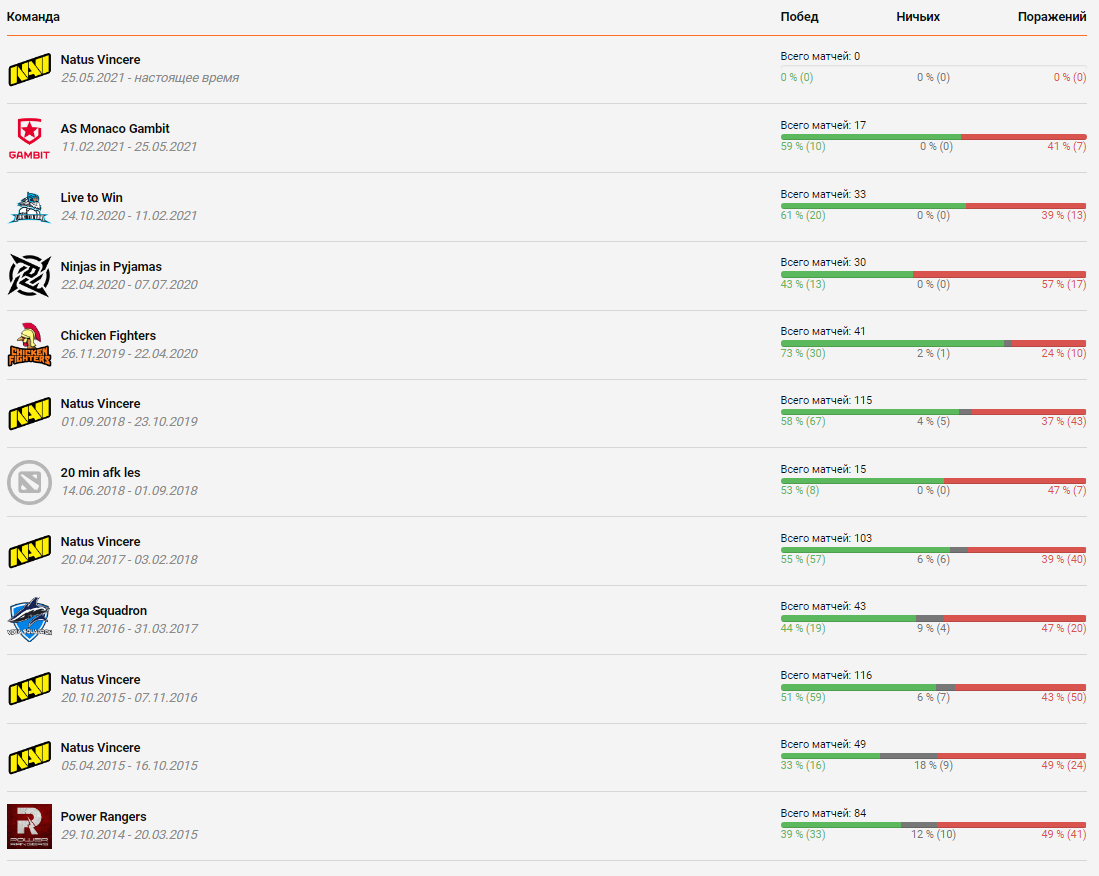Click the Chicken Fighters team logo

tap(29, 345)
